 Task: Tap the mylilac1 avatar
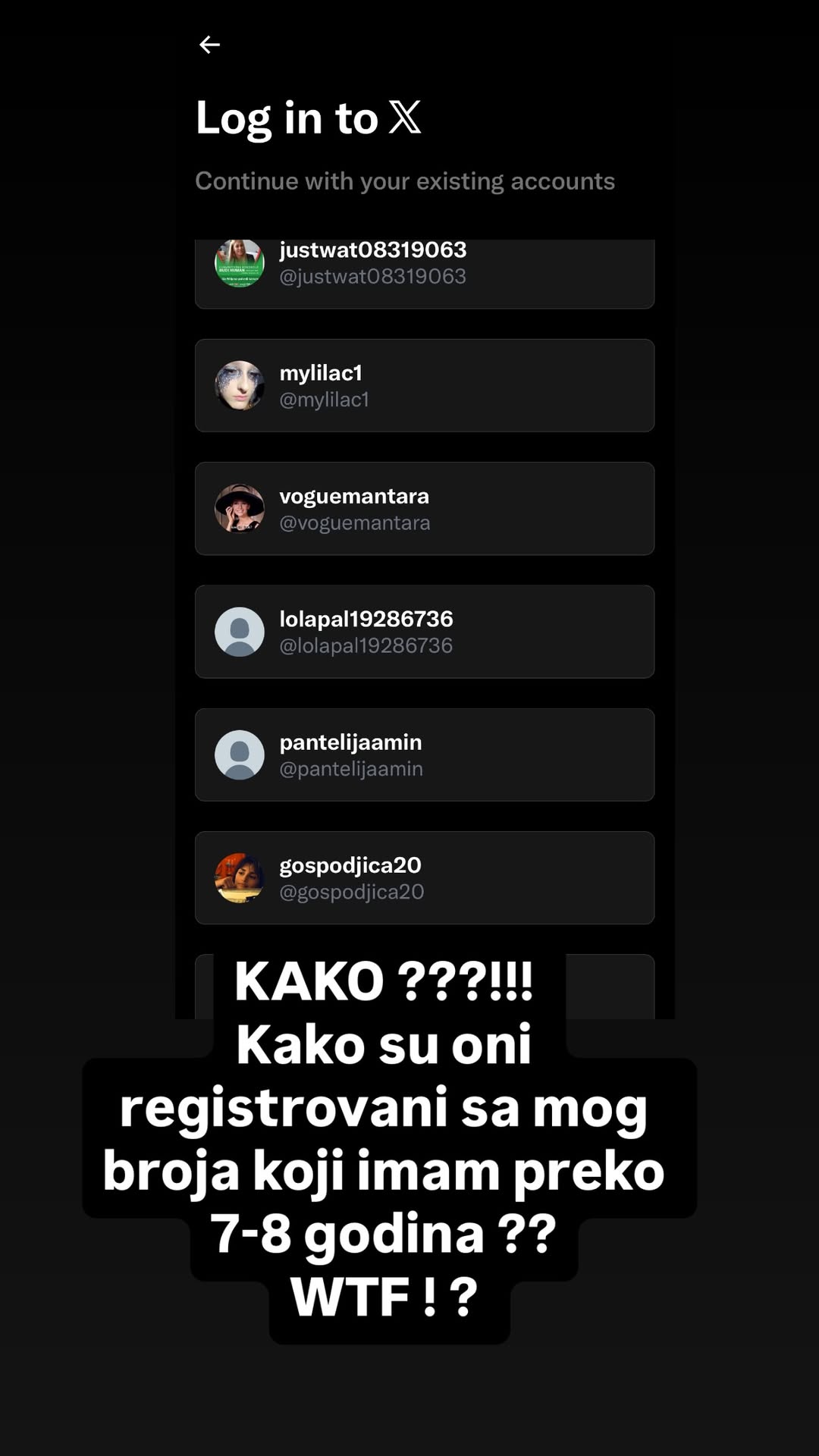240,385
